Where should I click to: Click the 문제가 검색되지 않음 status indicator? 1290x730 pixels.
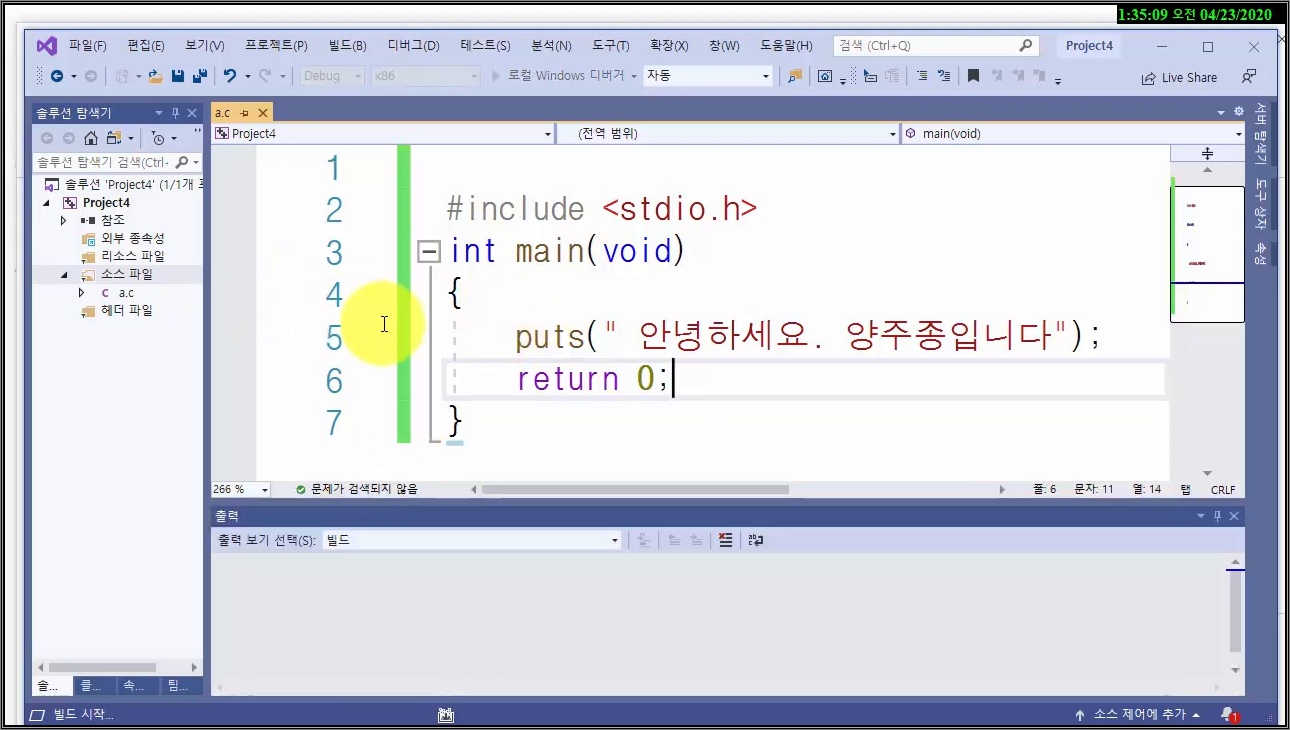[x=357, y=489]
